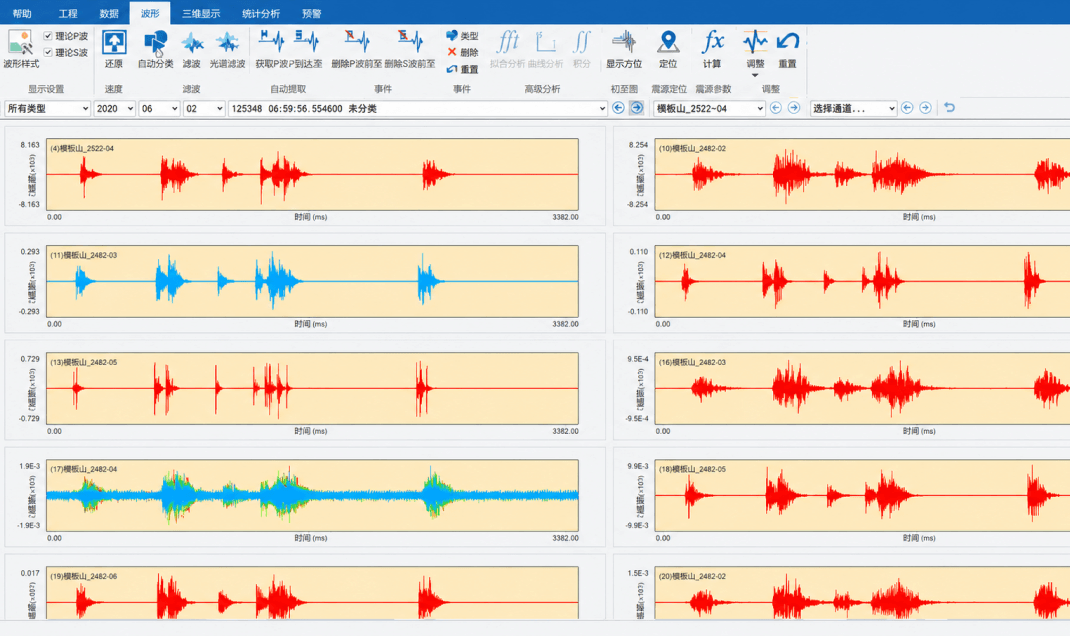Open the 预警 tab
This screenshot has width=1070, height=636.
pos(312,13)
